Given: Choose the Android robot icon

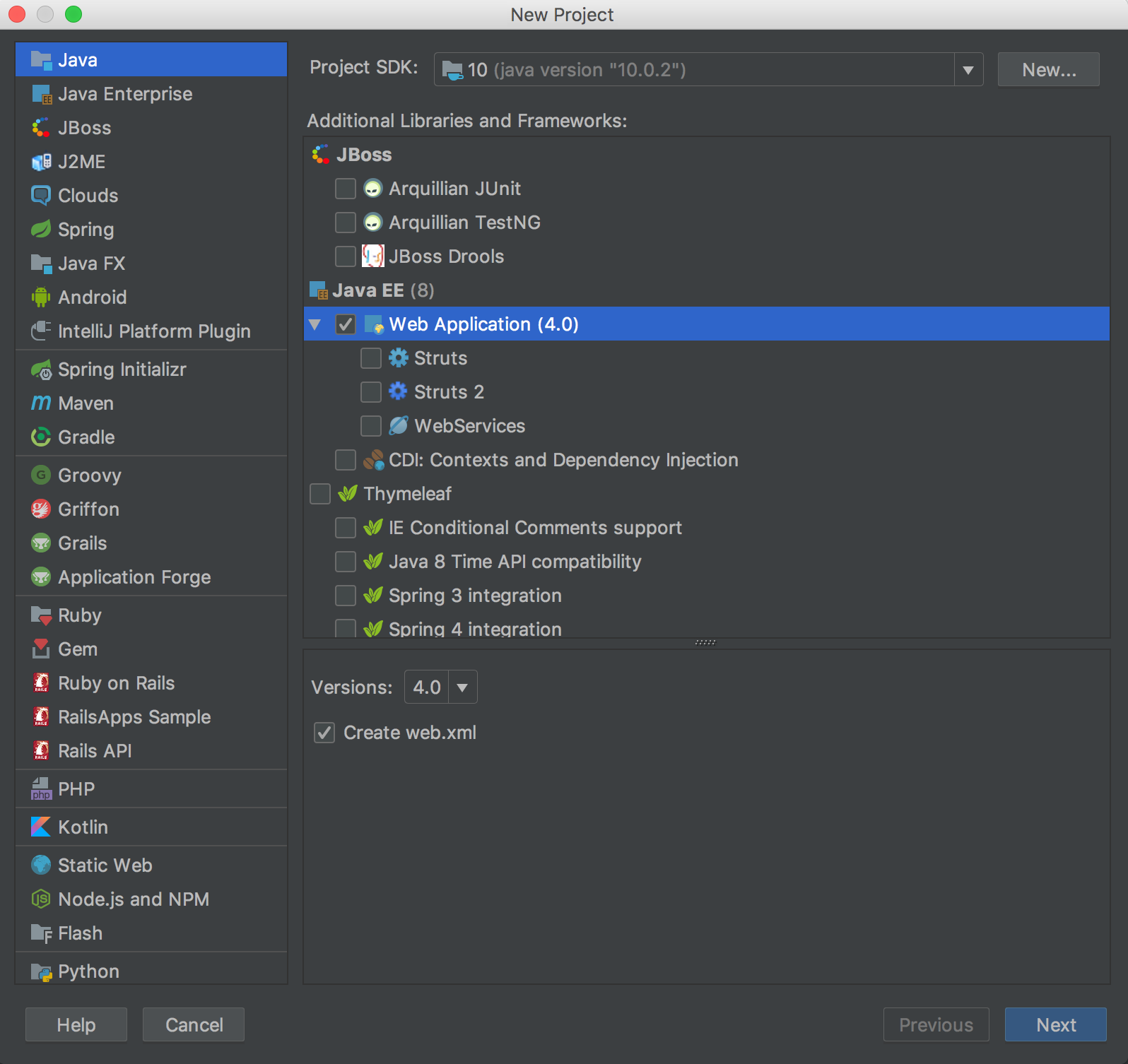Looking at the screenshot, I should [42, 297].
